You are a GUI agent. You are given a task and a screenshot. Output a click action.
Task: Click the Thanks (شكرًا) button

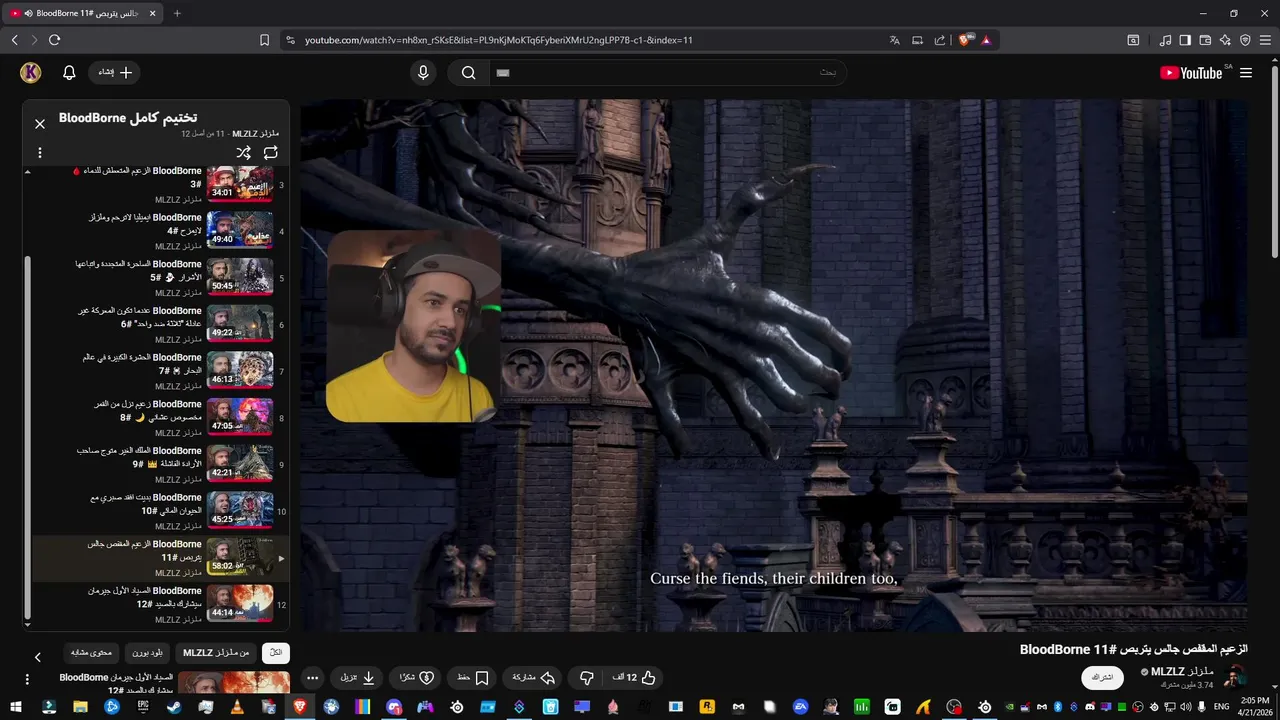(416, 678)
